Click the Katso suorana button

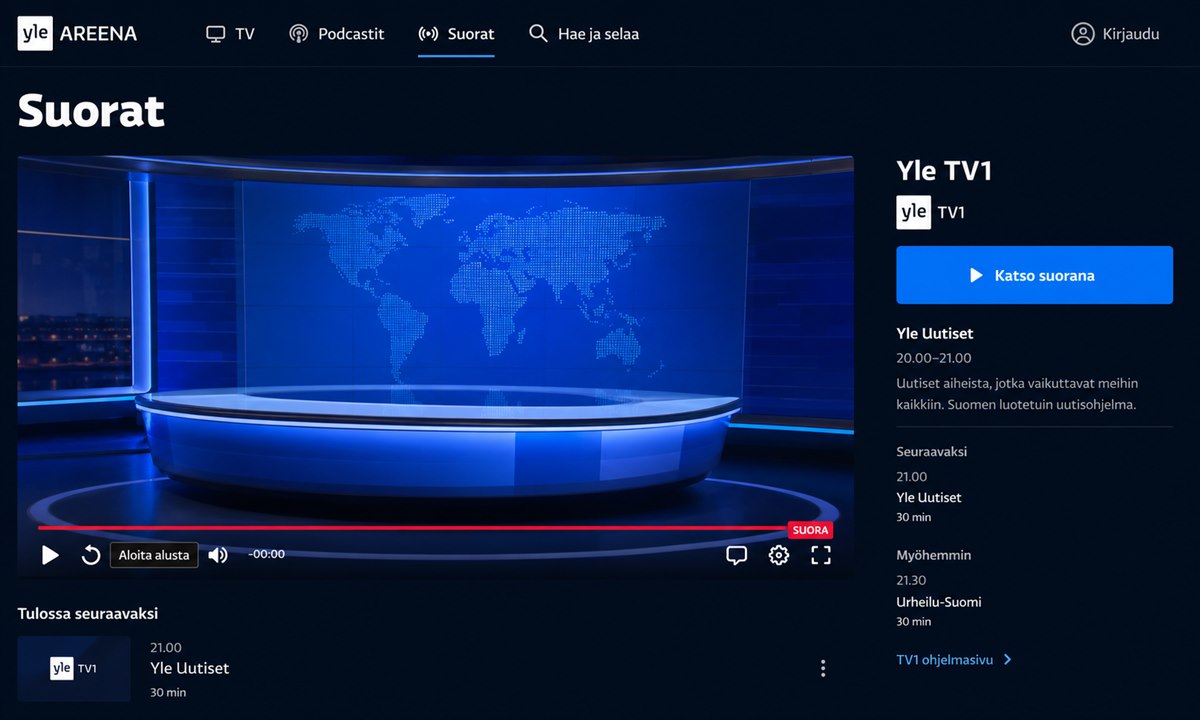1034,275
